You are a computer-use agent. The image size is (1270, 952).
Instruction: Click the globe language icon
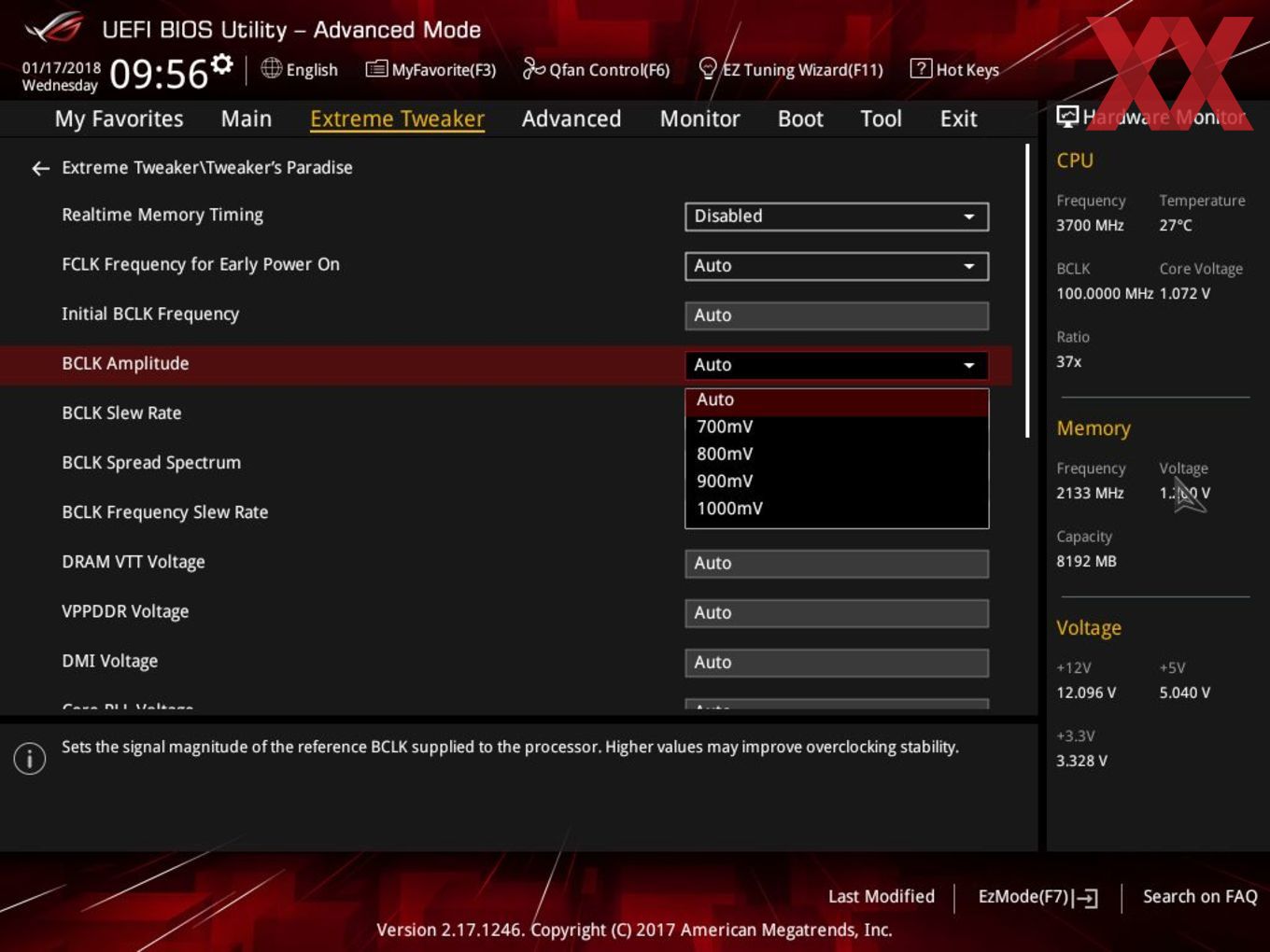coord(271,68)
